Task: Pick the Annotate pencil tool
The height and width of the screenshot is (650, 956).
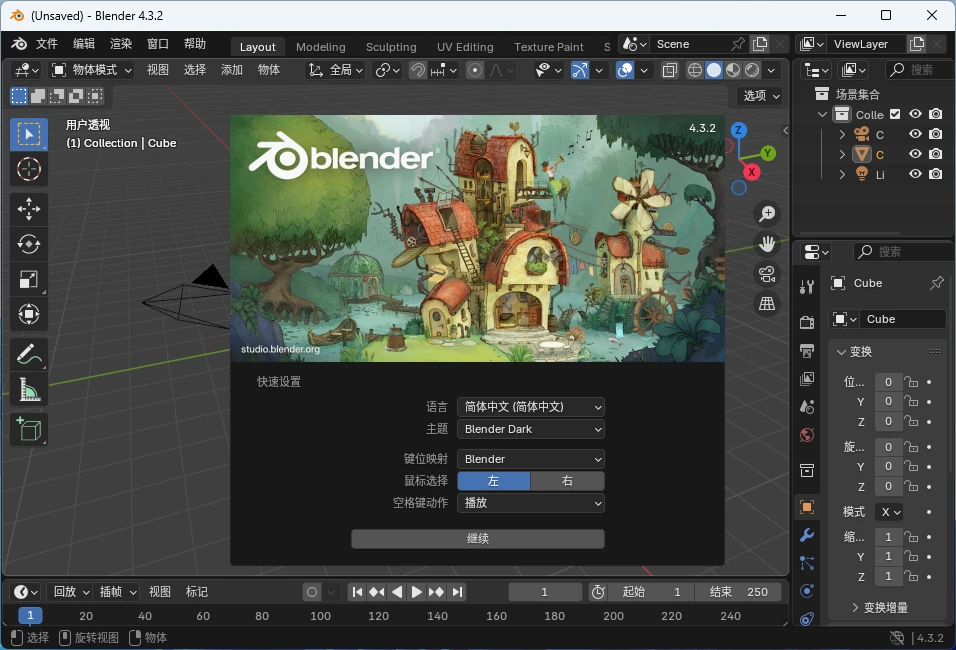Action: [29, 354]
